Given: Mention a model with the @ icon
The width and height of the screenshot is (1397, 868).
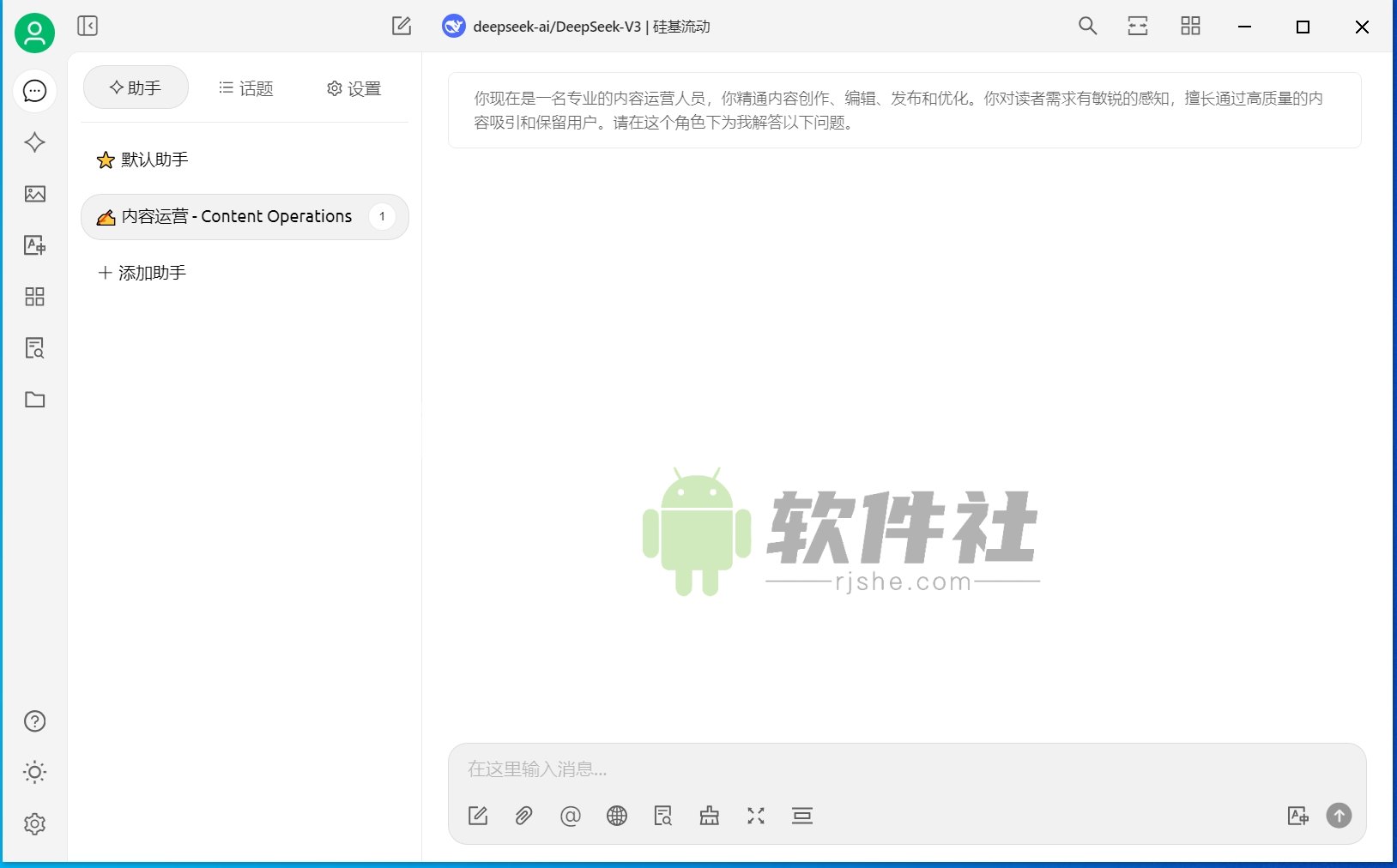Looking at the screenshot, I should pos(571,816).
